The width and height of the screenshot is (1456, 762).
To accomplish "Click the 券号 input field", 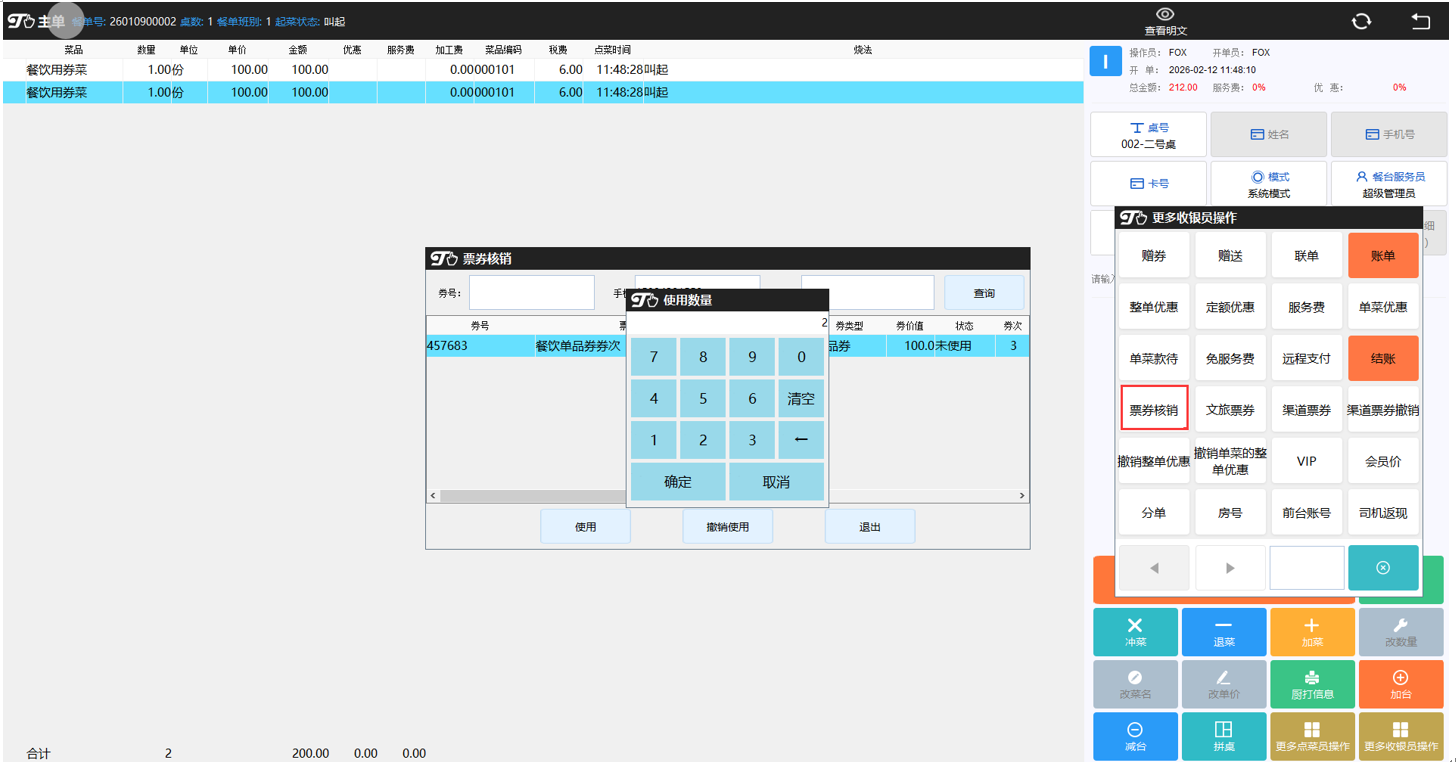I will tap(531, 293).
